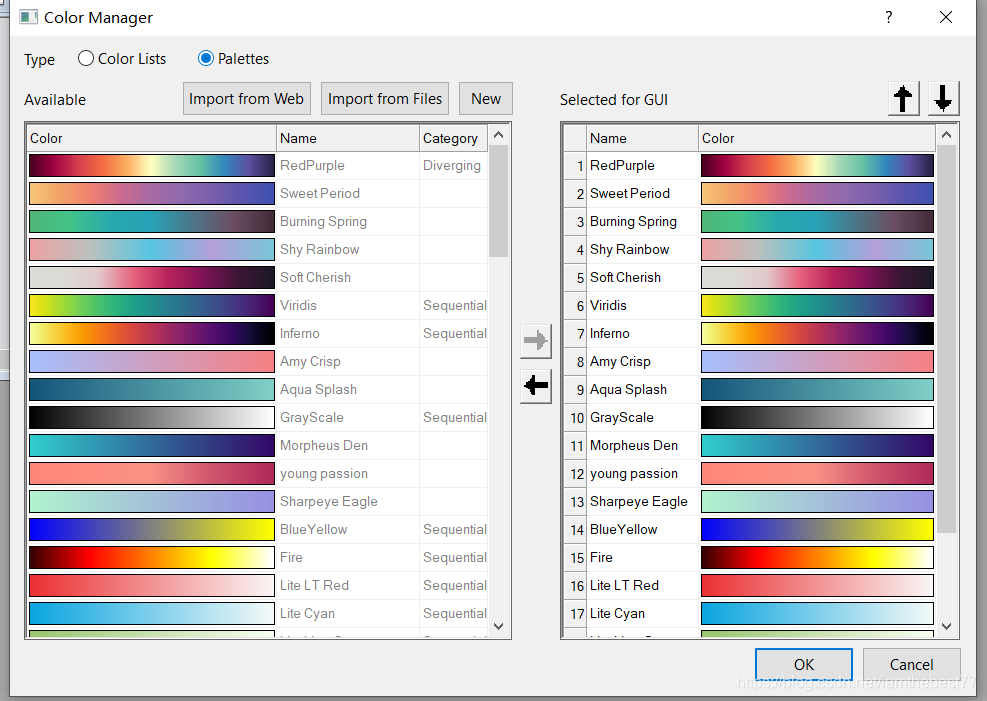Viewport: 987px width, 701px height.
Task: Click the right arrow add-to-selected icon
Action: [536, 341]
